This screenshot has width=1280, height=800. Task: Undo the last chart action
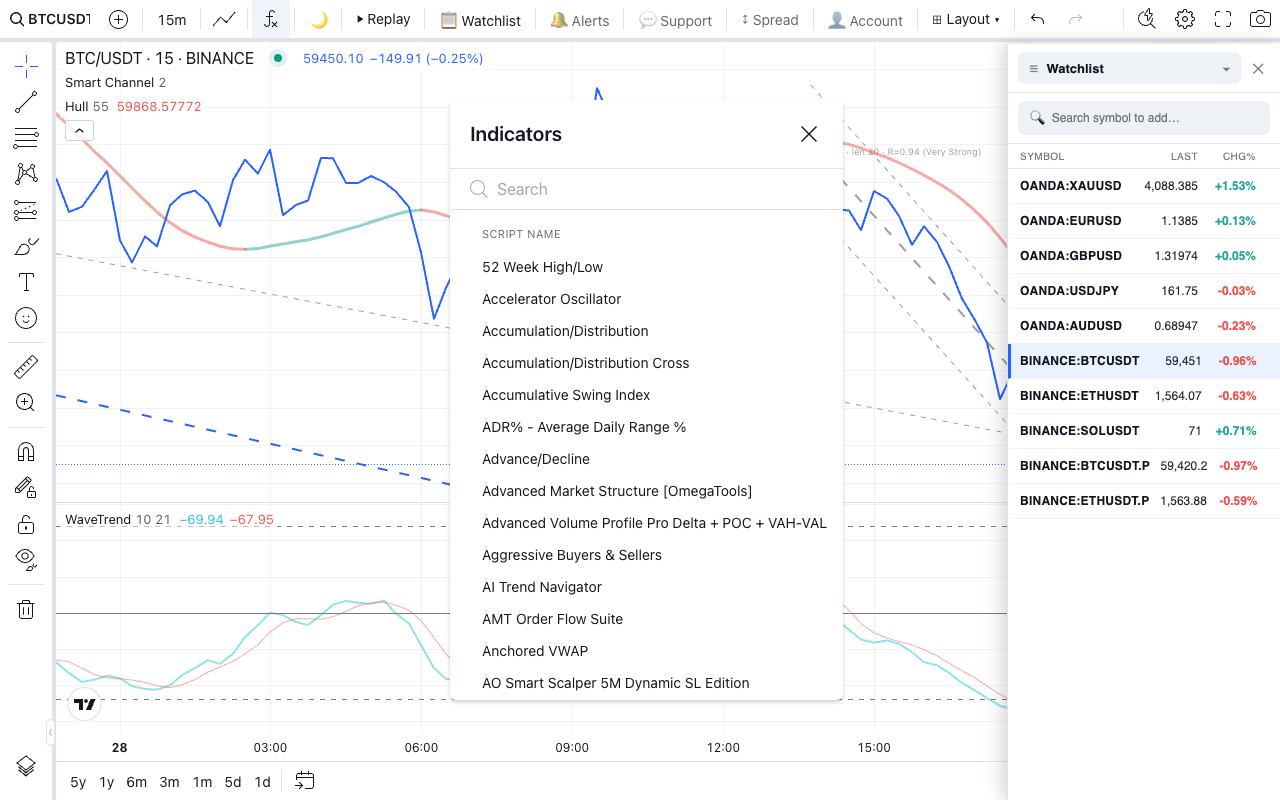[1037, 19]
